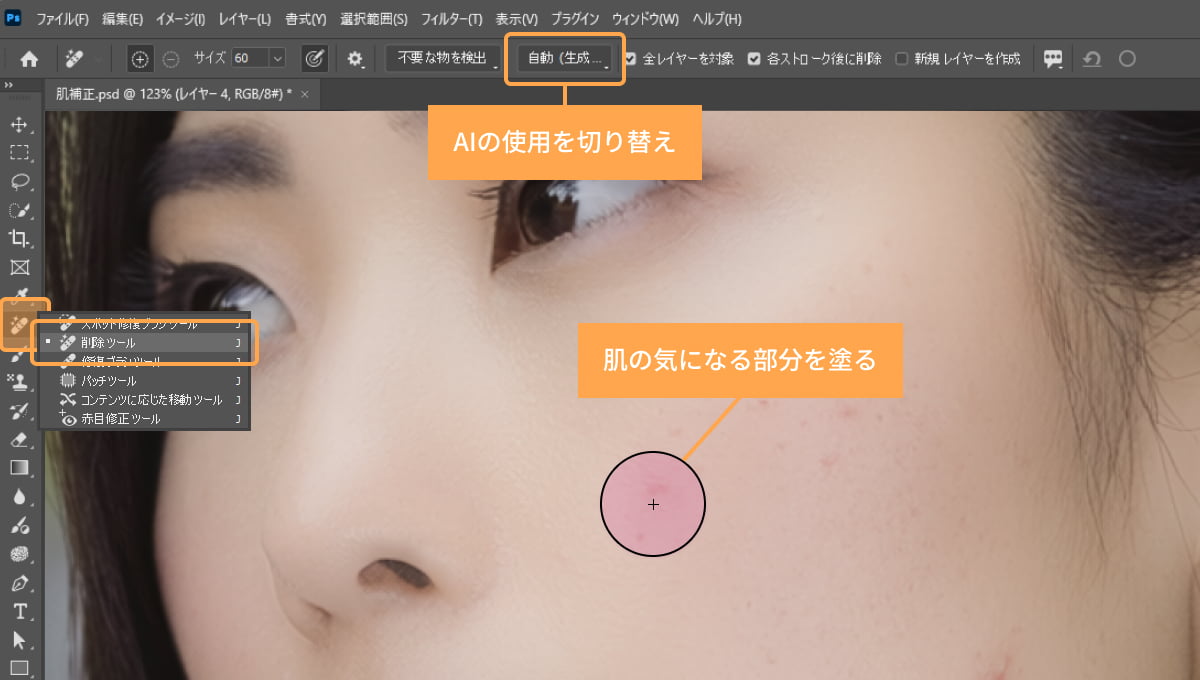1200x680 pixels.
Task: Choose the Horizontal Type tool
Action: (19, 611)
